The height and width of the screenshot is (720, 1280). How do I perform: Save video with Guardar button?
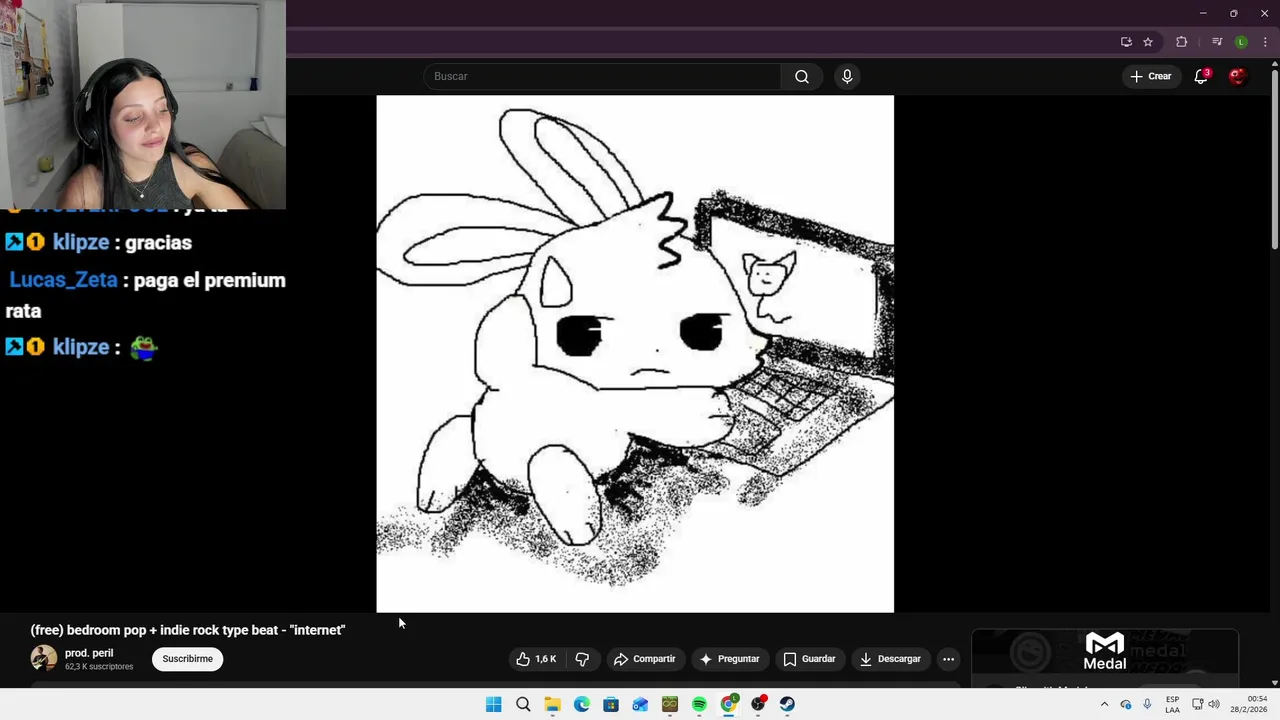(809, 659)
